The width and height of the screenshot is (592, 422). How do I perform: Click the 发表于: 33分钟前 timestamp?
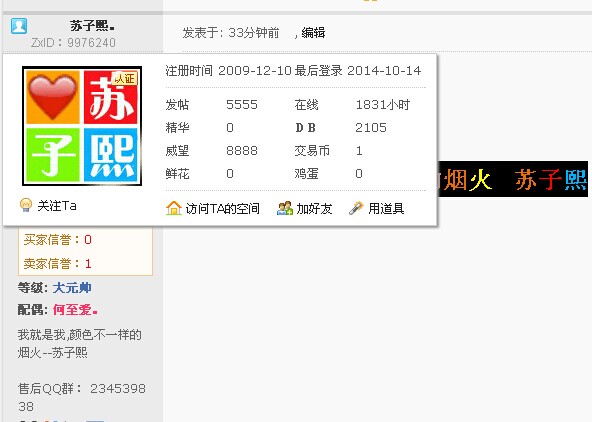pos(231,33)
